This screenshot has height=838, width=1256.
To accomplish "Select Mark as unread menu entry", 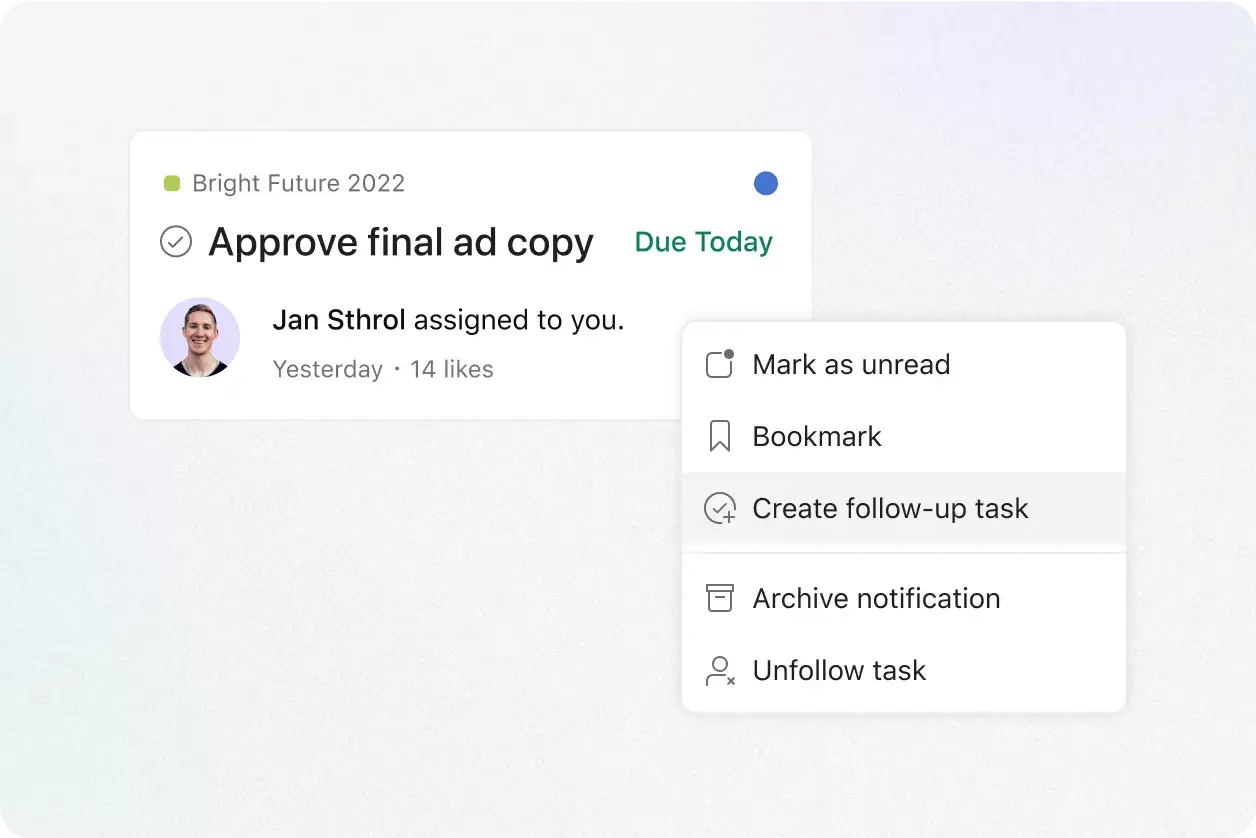I will point(904,364).
